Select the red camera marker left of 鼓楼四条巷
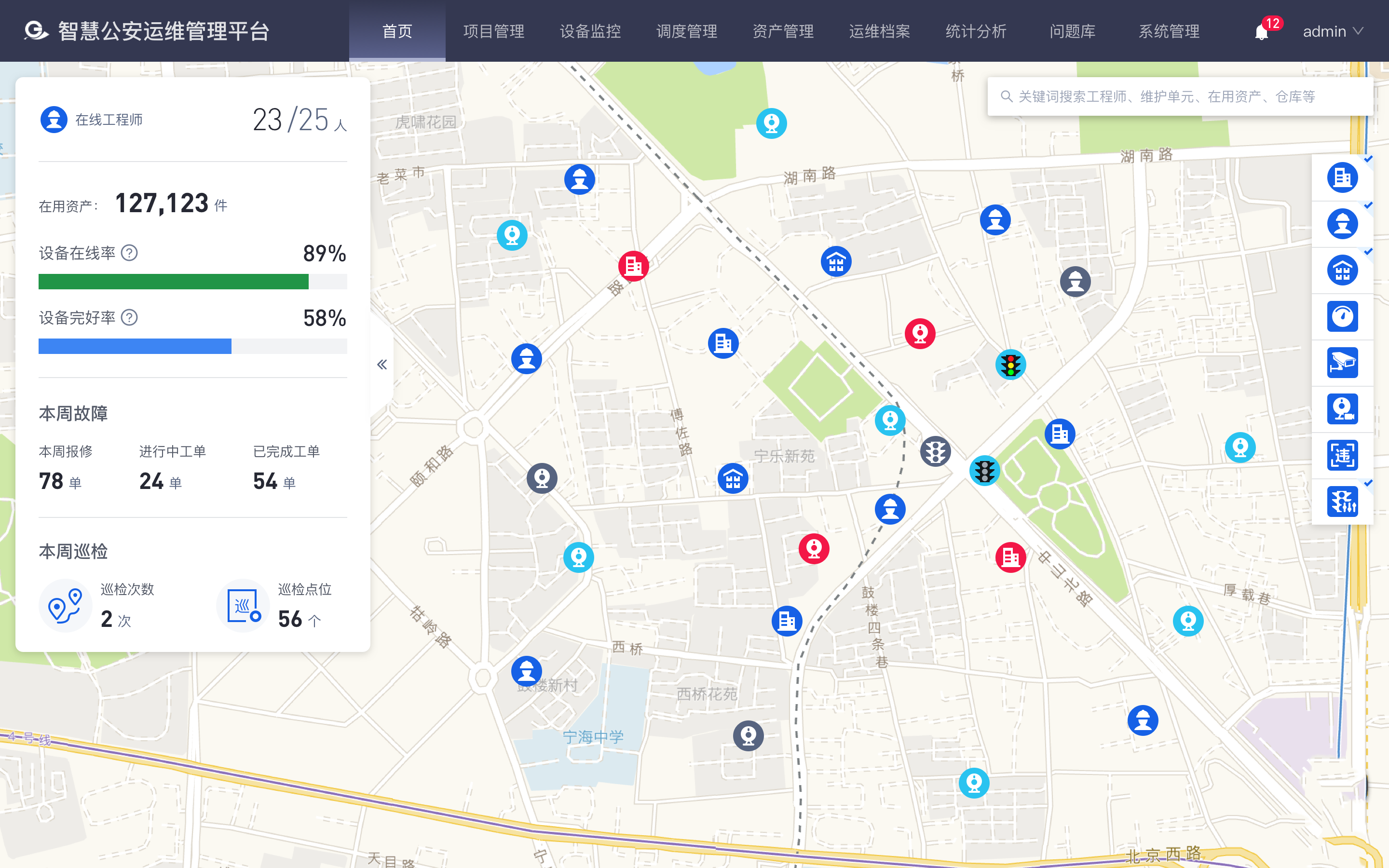 814,549
